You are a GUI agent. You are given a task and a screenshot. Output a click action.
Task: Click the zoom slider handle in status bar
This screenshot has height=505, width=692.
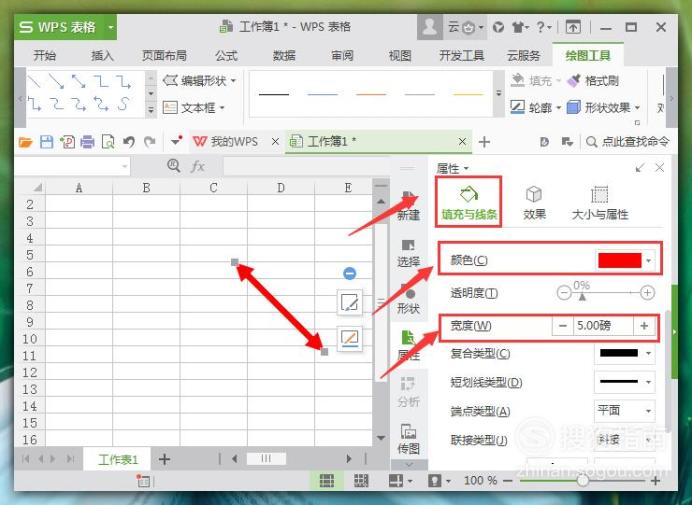point(583,480)
